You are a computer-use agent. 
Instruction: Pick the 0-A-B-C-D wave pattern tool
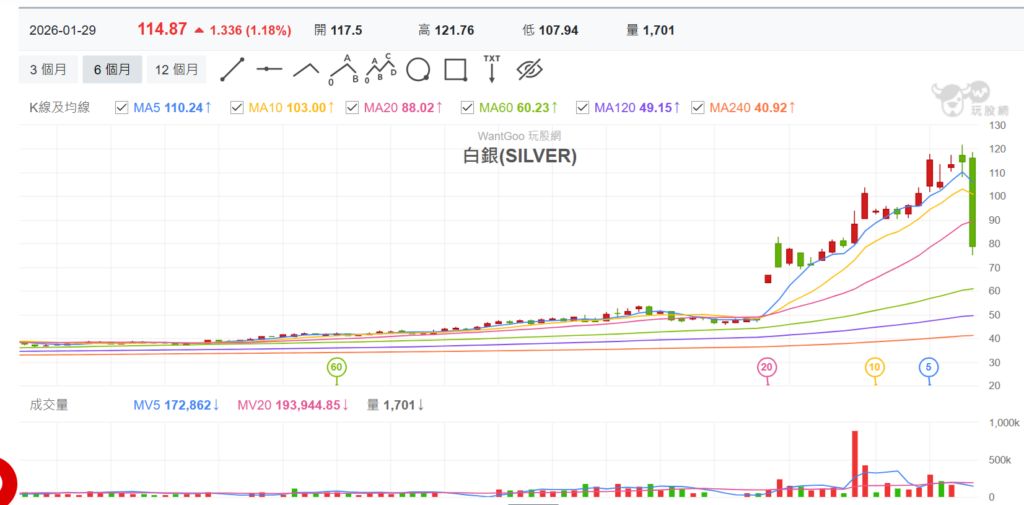[x=381, y=69]
